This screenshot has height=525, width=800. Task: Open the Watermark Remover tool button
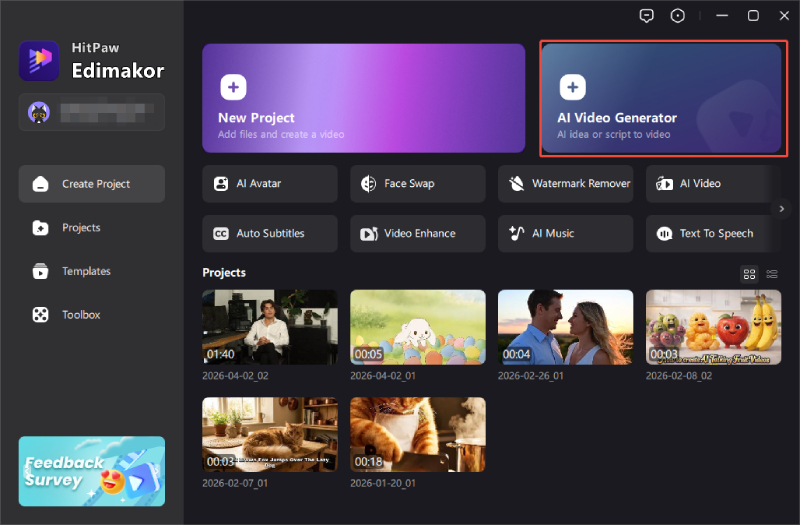click(566, 184)
